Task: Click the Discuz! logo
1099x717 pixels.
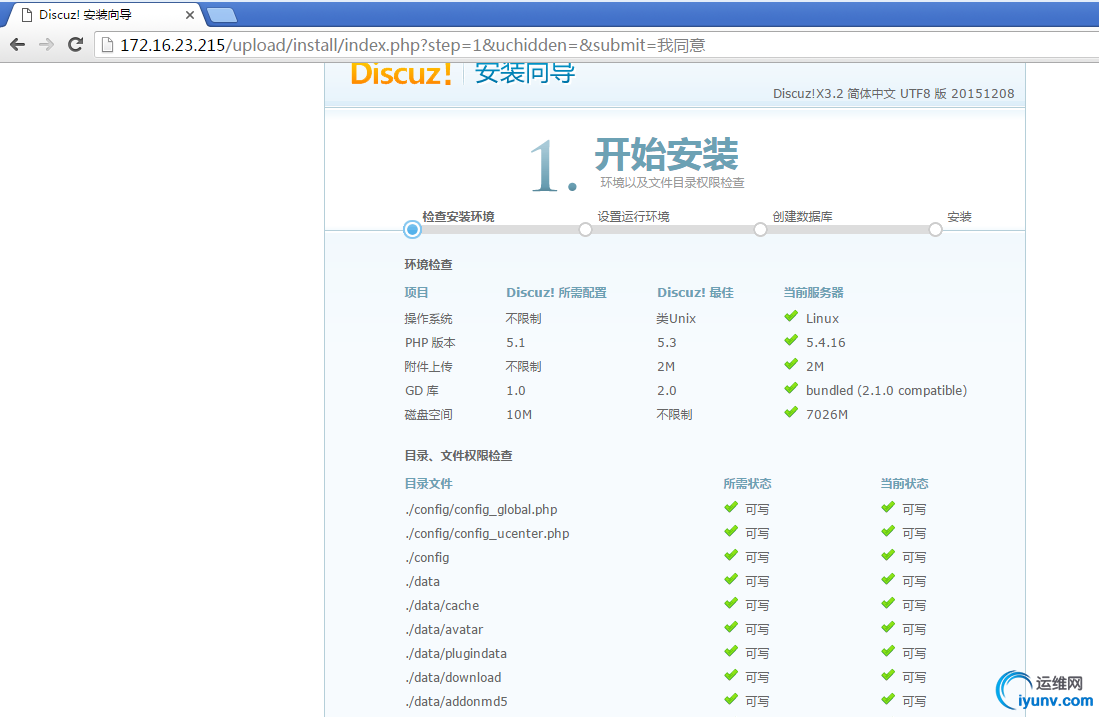Action: [x=401, y=73]
